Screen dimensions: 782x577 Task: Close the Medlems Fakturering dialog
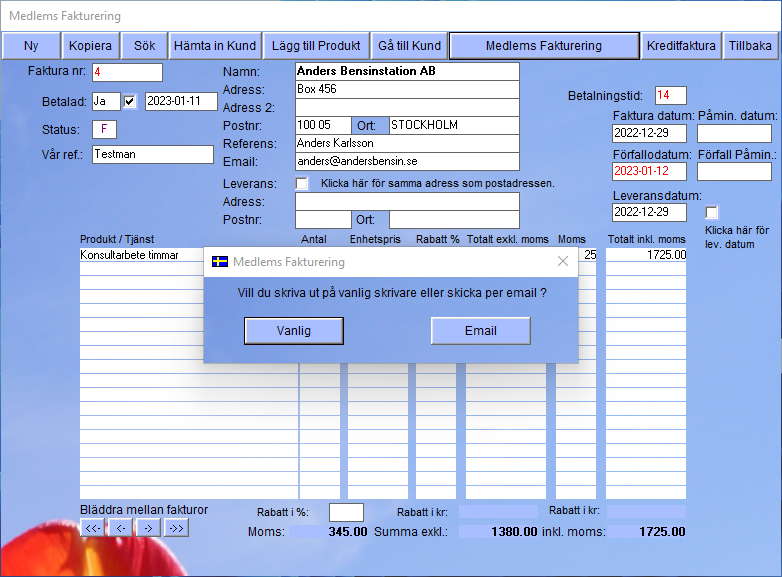(563, 262)
